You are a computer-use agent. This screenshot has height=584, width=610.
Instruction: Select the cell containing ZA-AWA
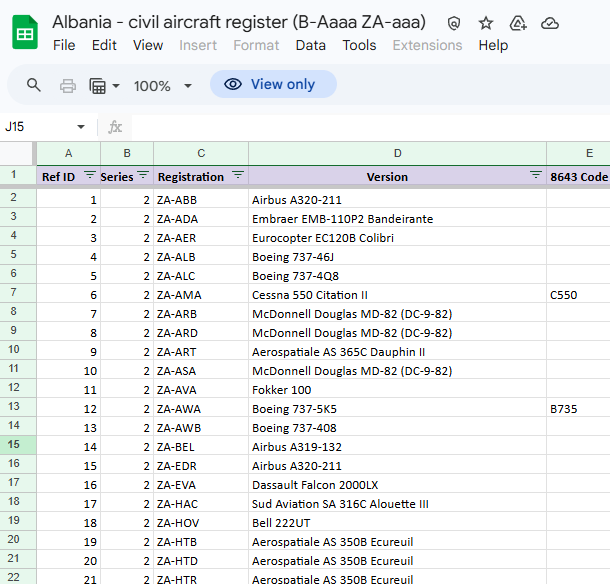tap(200, 409)
